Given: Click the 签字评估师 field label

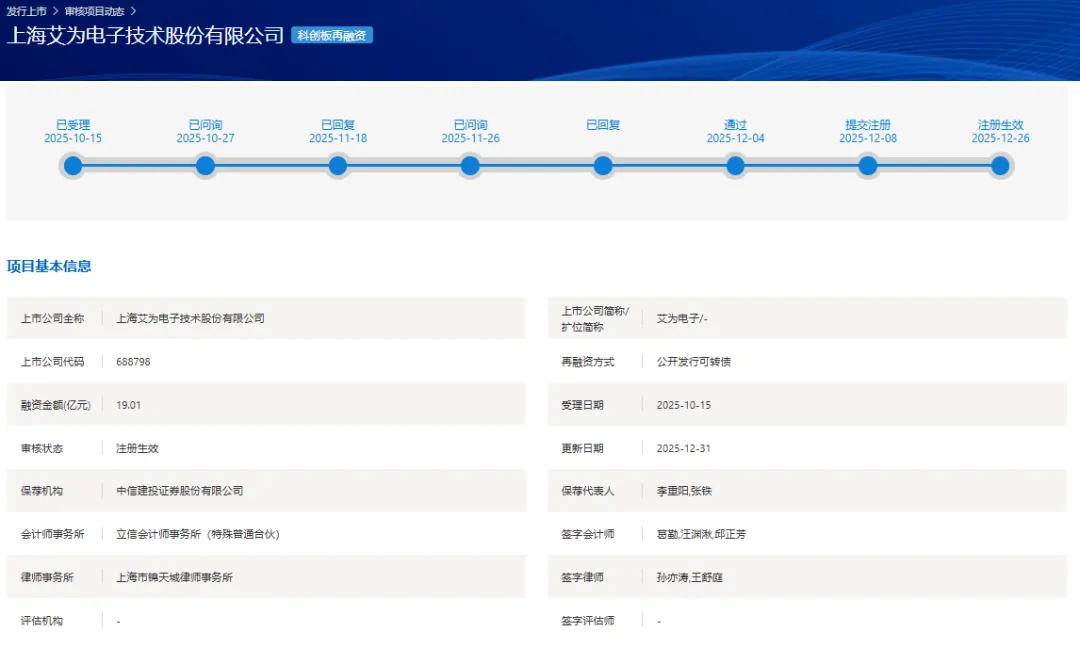Looking at the screenshot, I should click(588, 620).
